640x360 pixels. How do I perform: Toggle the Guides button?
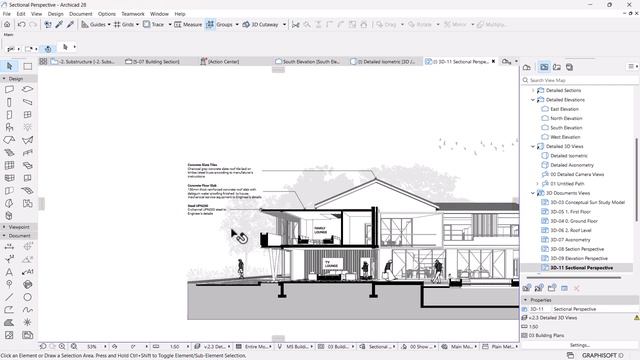(x=93, y=24)
